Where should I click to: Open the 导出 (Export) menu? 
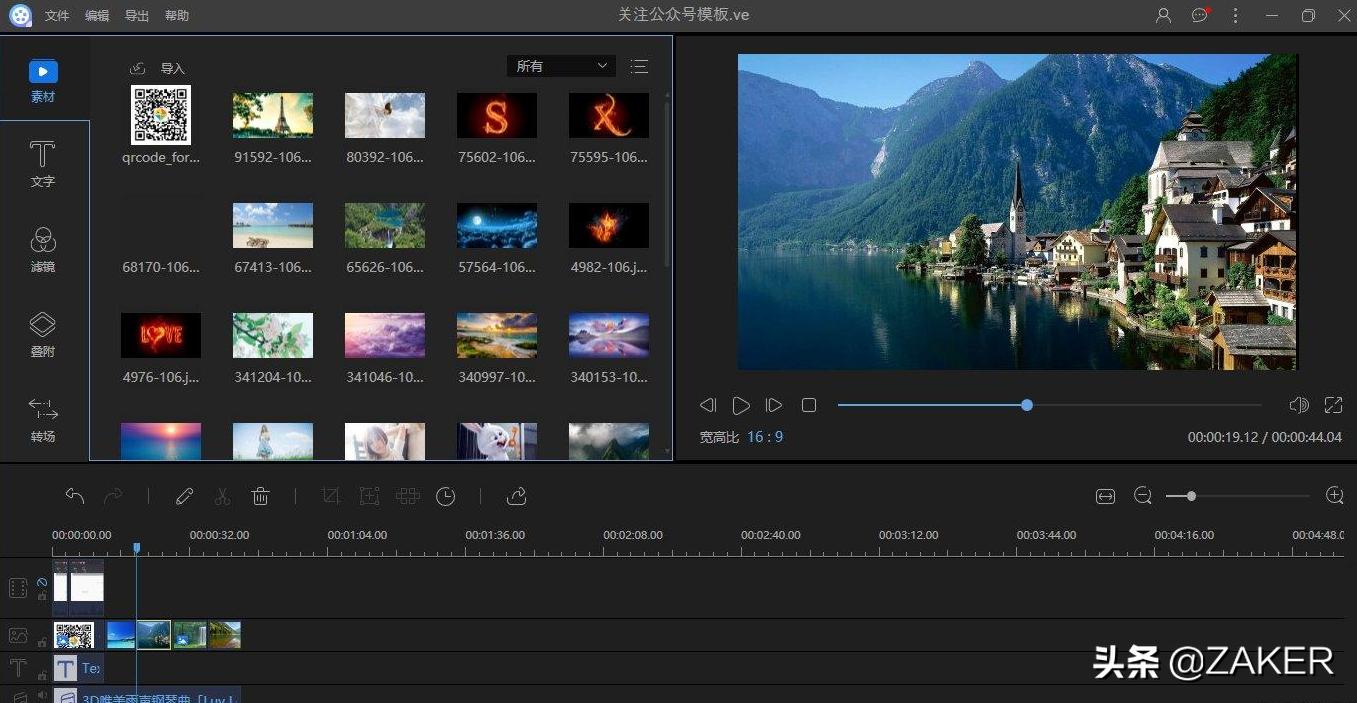(x=137, y=16)
